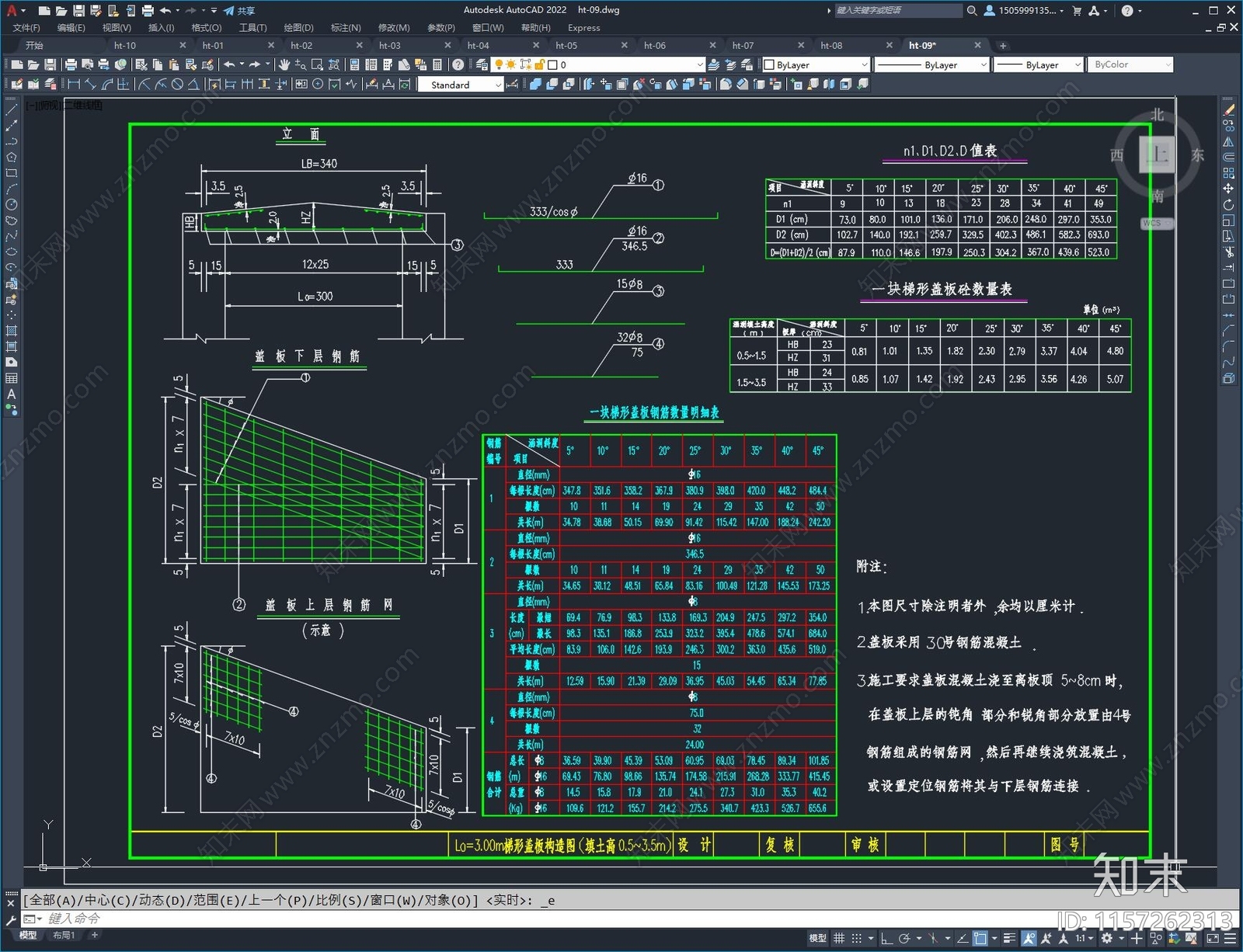
Task: Open the 标注(N) menu
Action: tap(346, 28)
